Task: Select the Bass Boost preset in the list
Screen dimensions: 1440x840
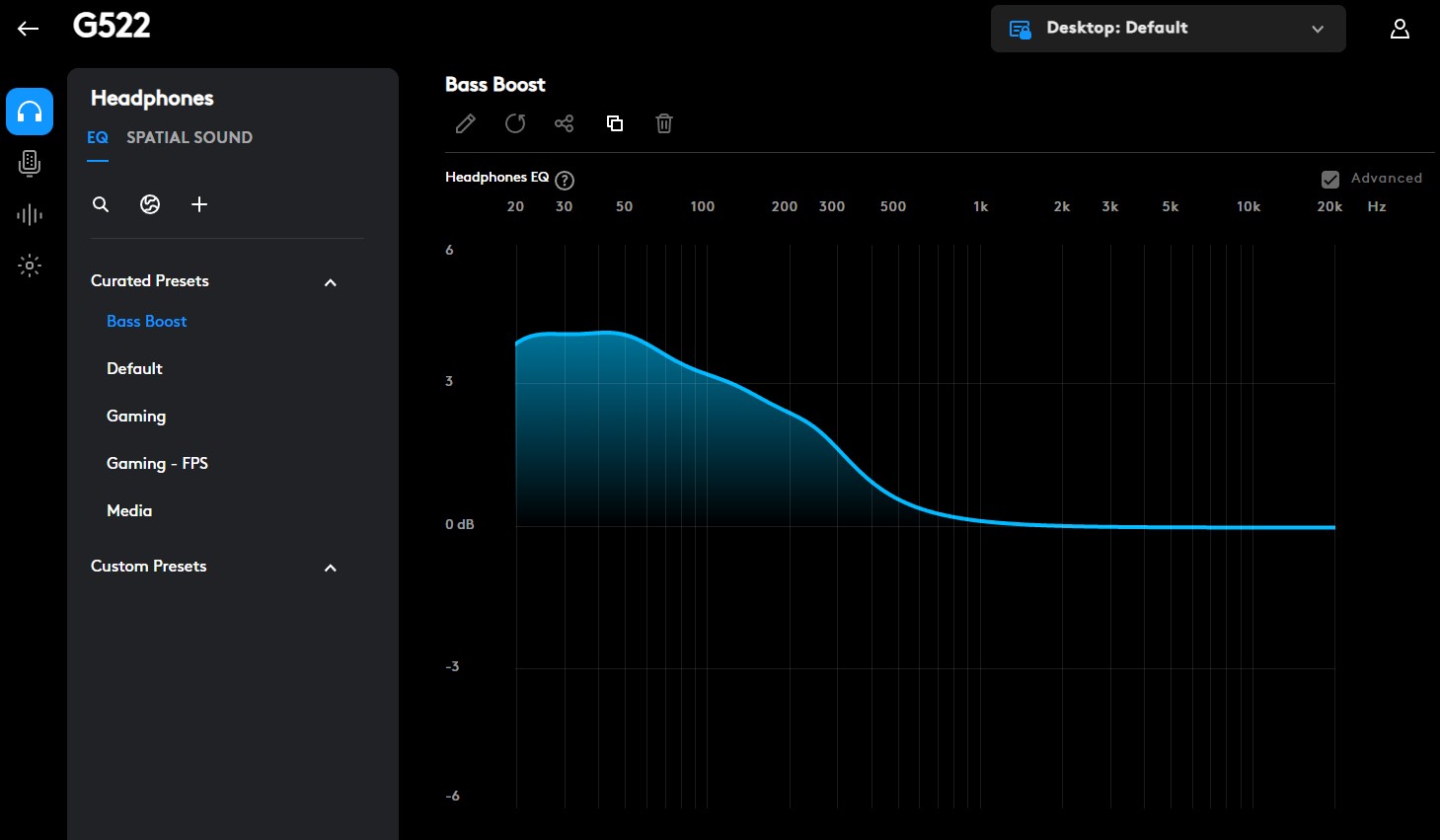Action: (146, 322)
